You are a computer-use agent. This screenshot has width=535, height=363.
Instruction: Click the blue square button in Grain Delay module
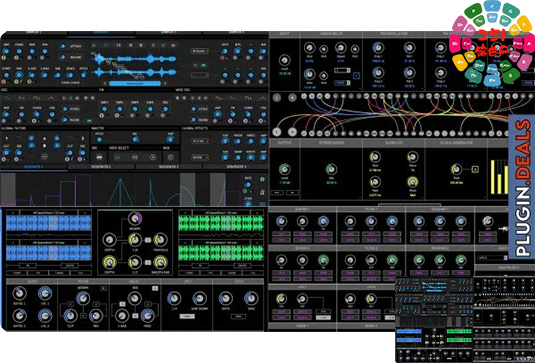tap(356, 76)
